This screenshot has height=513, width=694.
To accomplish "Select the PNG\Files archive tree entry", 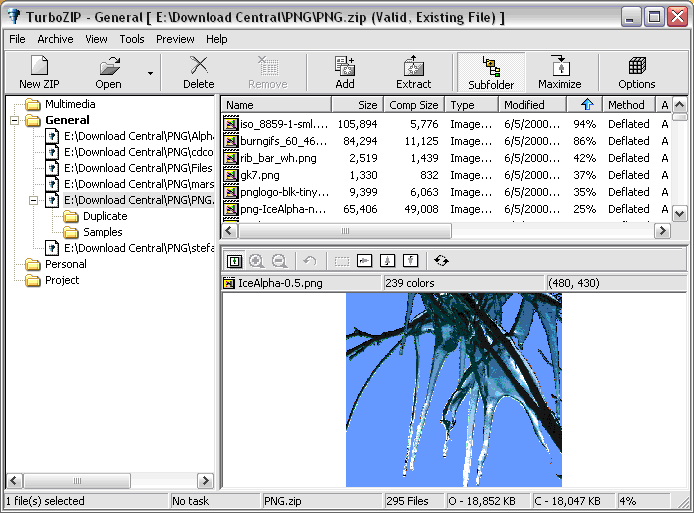I will 139,168.
